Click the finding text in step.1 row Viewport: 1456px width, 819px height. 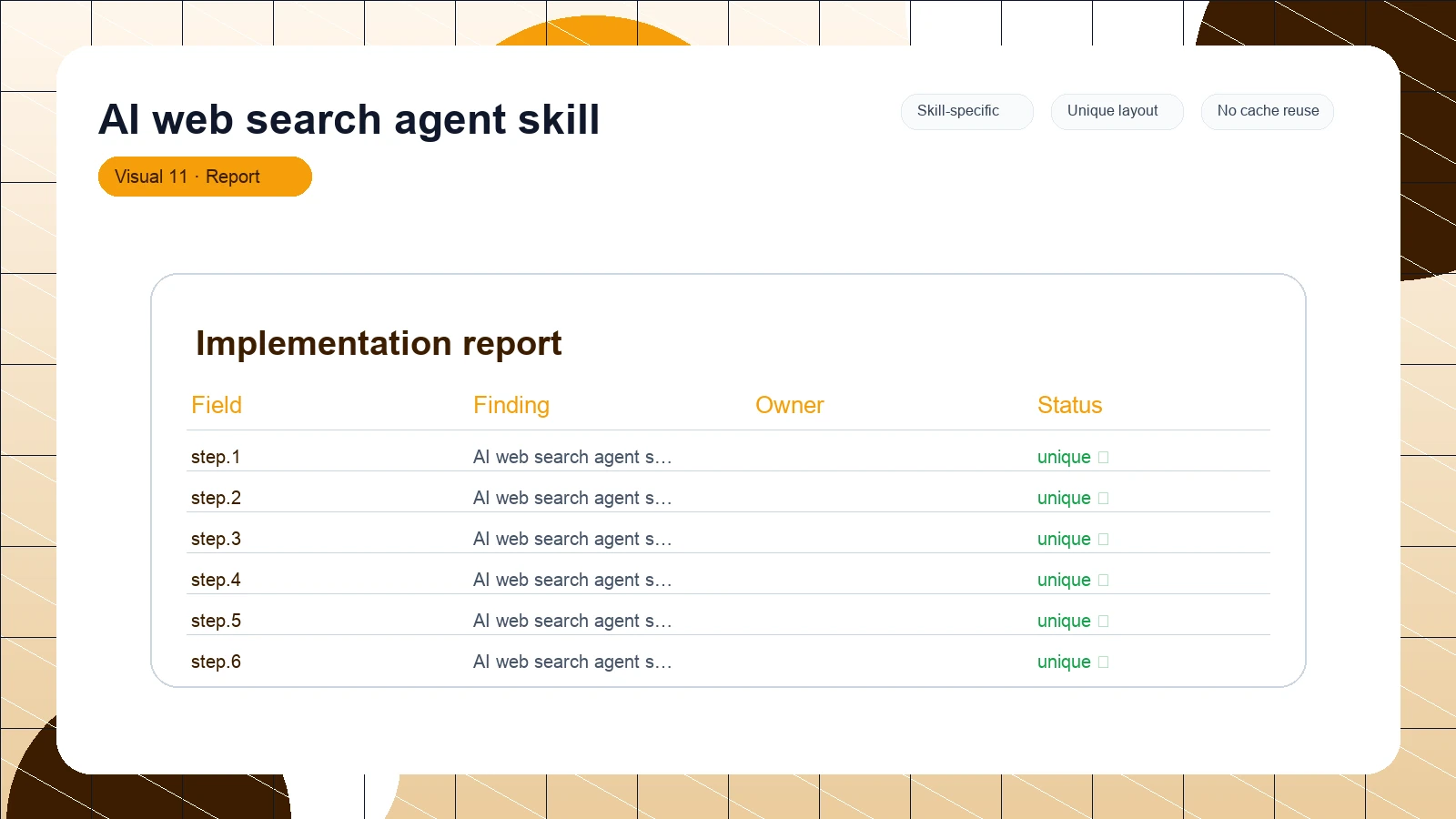pyautogui.click(x=572, y=457)
